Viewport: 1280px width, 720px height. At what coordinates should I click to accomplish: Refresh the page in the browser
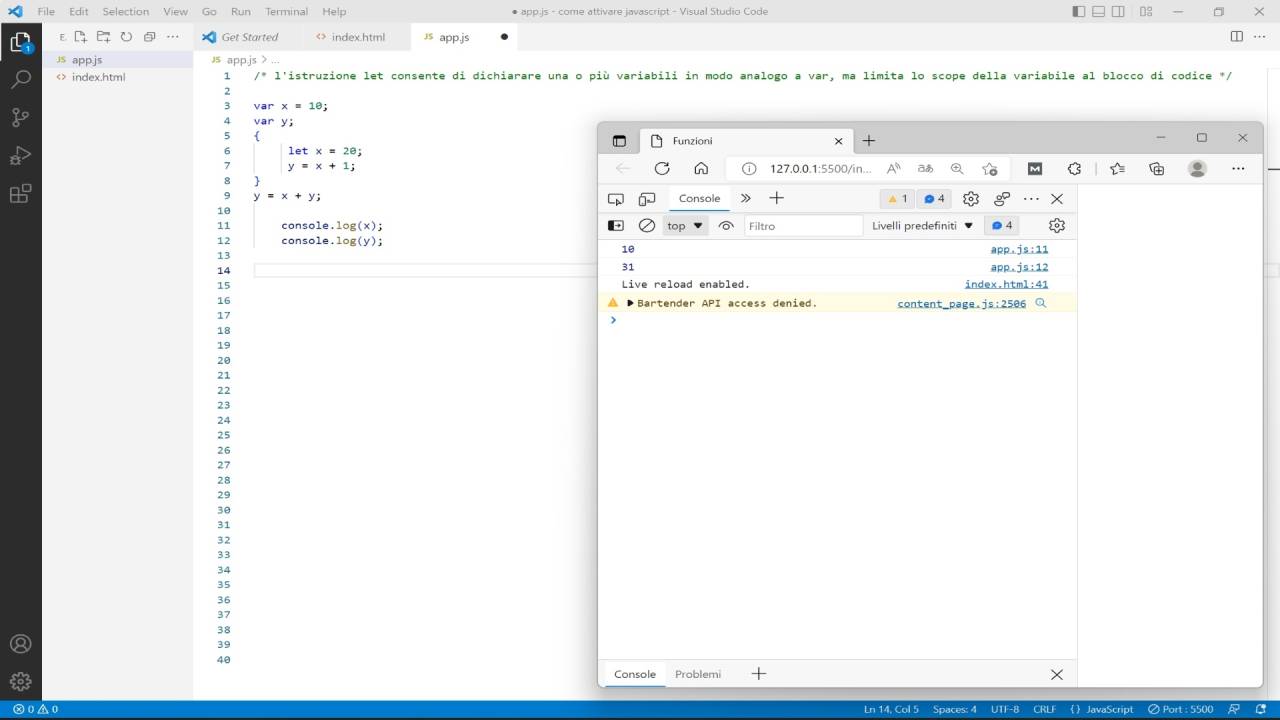click(662, 168)
